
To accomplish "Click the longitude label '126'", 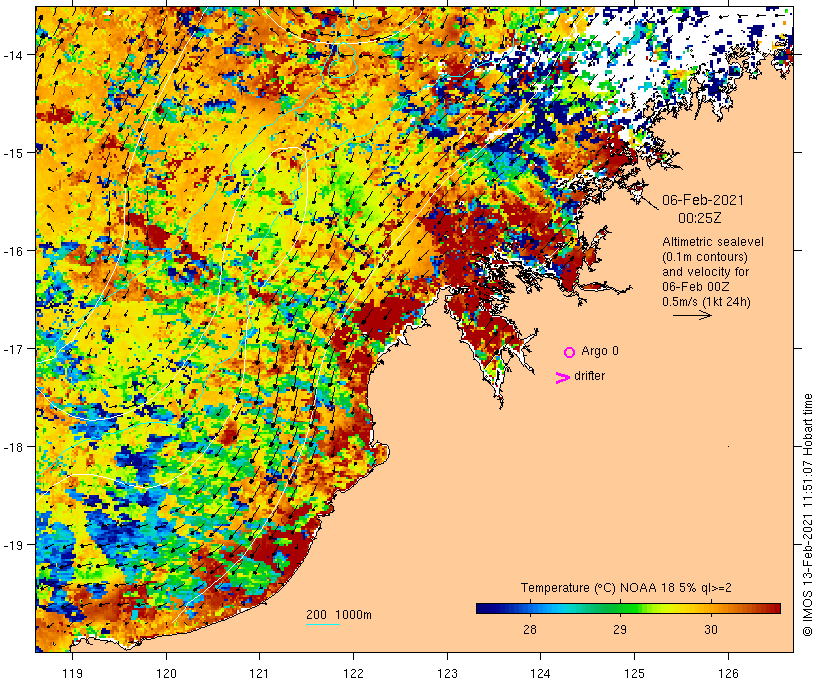I will [728, 673].
